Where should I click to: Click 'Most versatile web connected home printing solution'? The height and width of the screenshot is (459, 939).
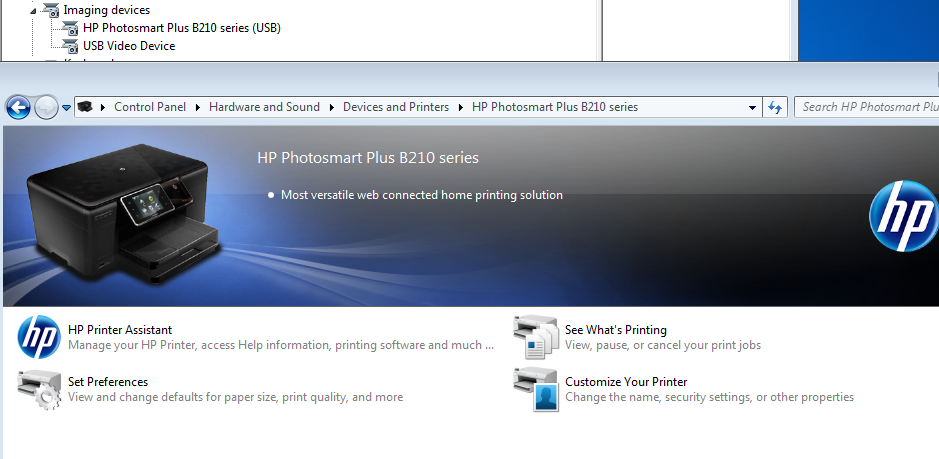[422, 195]
